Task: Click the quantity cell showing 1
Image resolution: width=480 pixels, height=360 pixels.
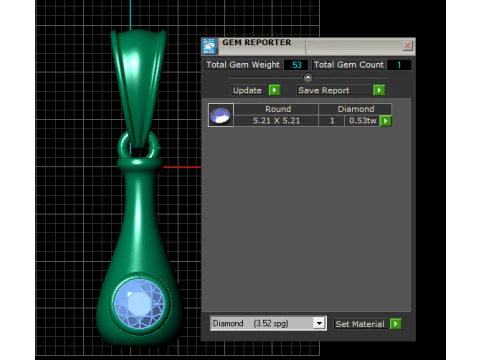Action: tap(332, 121)
